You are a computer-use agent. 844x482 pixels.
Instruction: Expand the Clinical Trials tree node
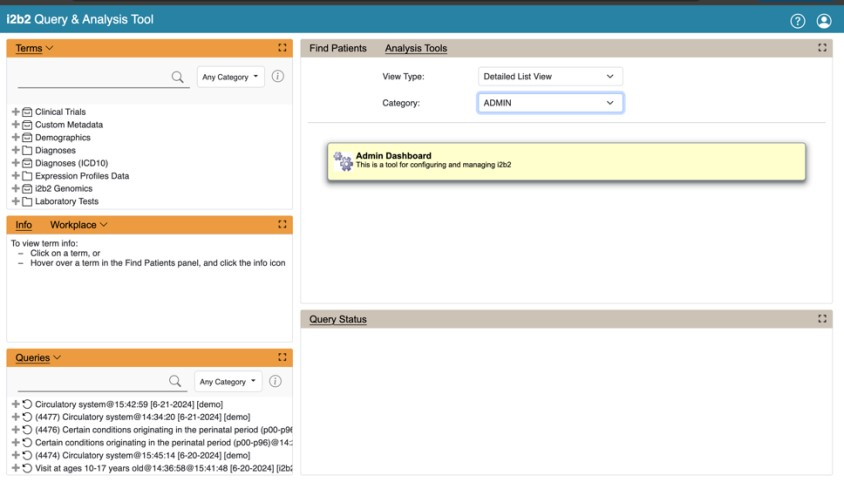tap(15, 112)
